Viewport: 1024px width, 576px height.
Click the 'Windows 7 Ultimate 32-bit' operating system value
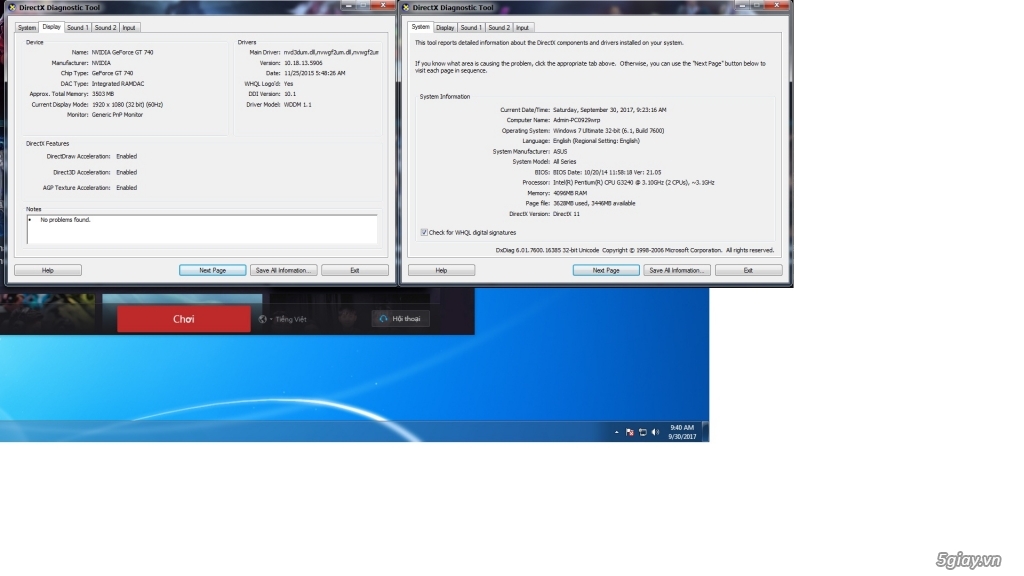609,131
